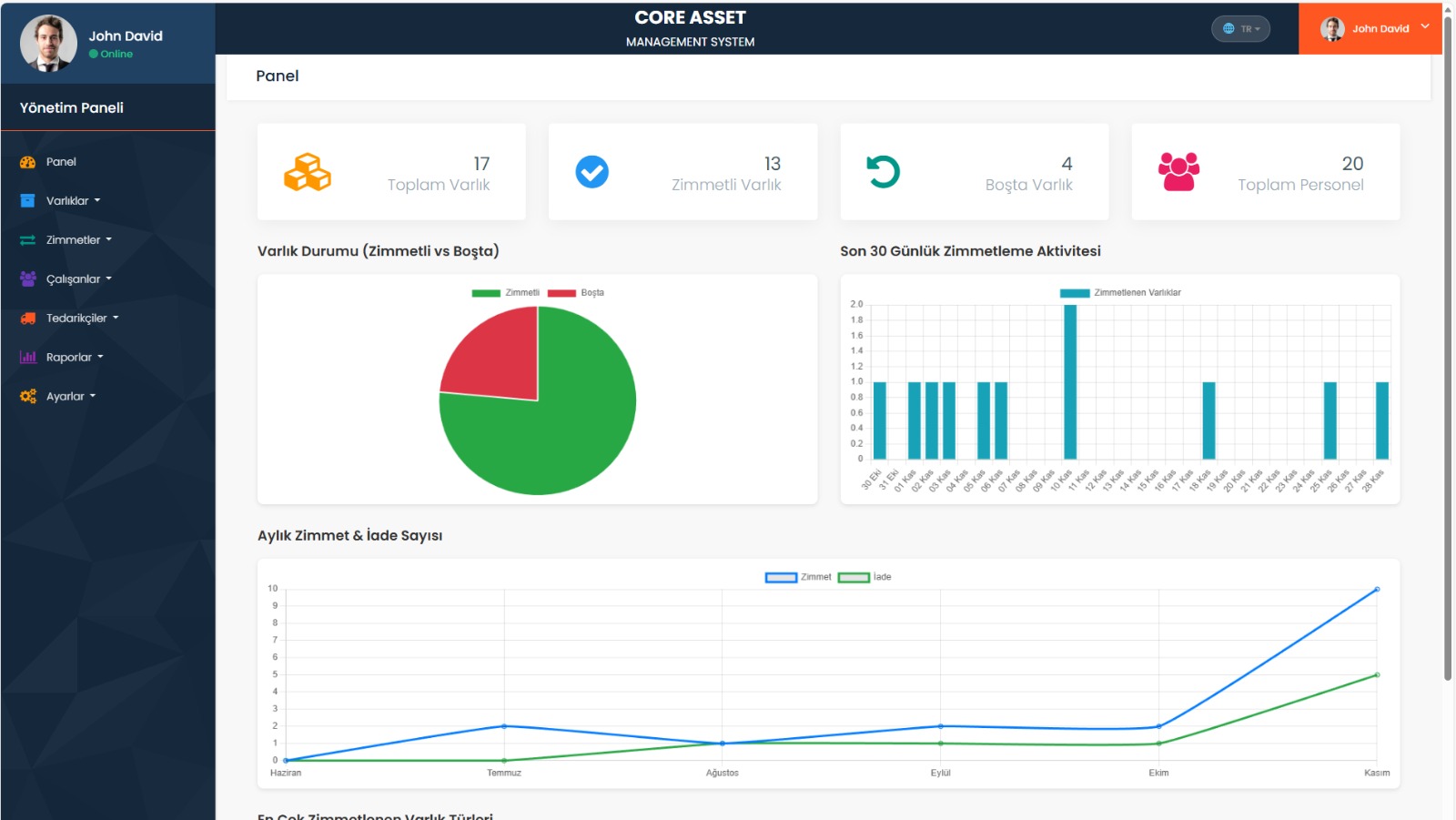Click the Çalışanlar people icon

27,279
